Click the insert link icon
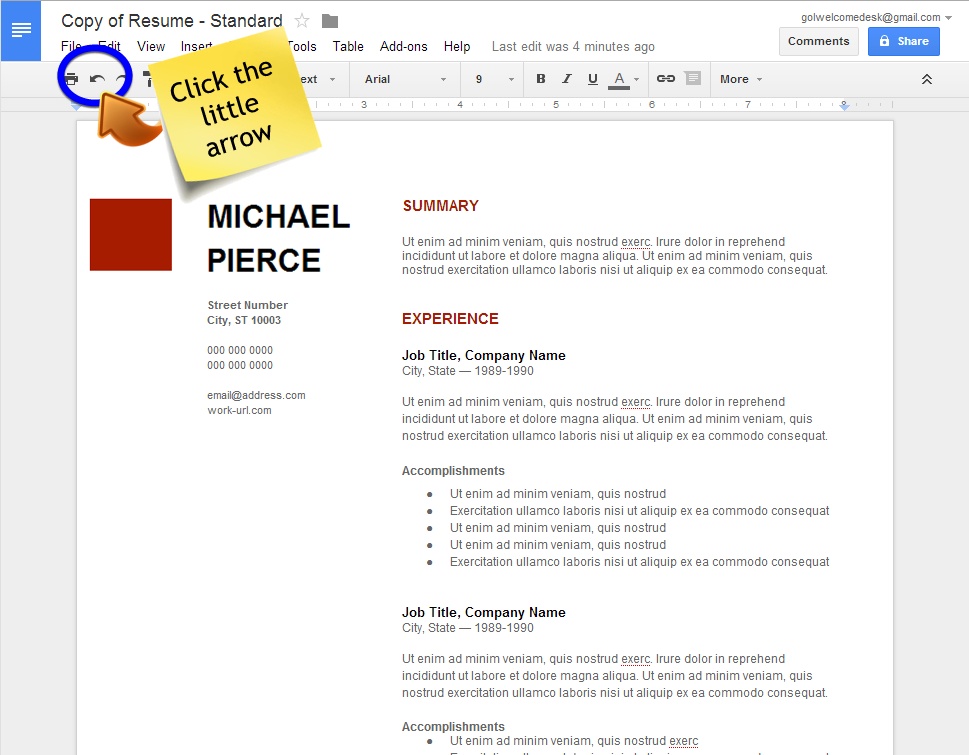The image size is (969, 755). pyautogui.click(x=665, y=79)
